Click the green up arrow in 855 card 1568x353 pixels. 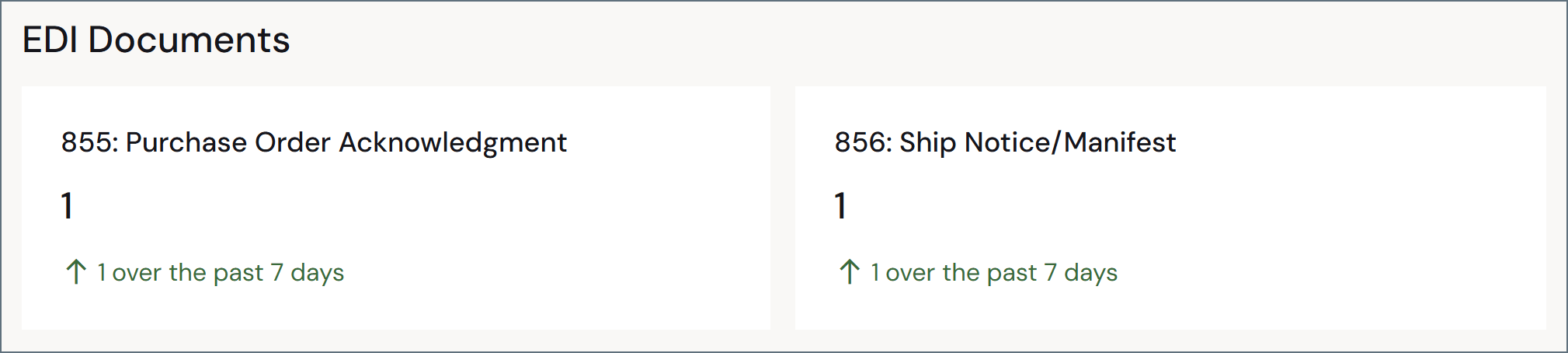pos(75,272)
